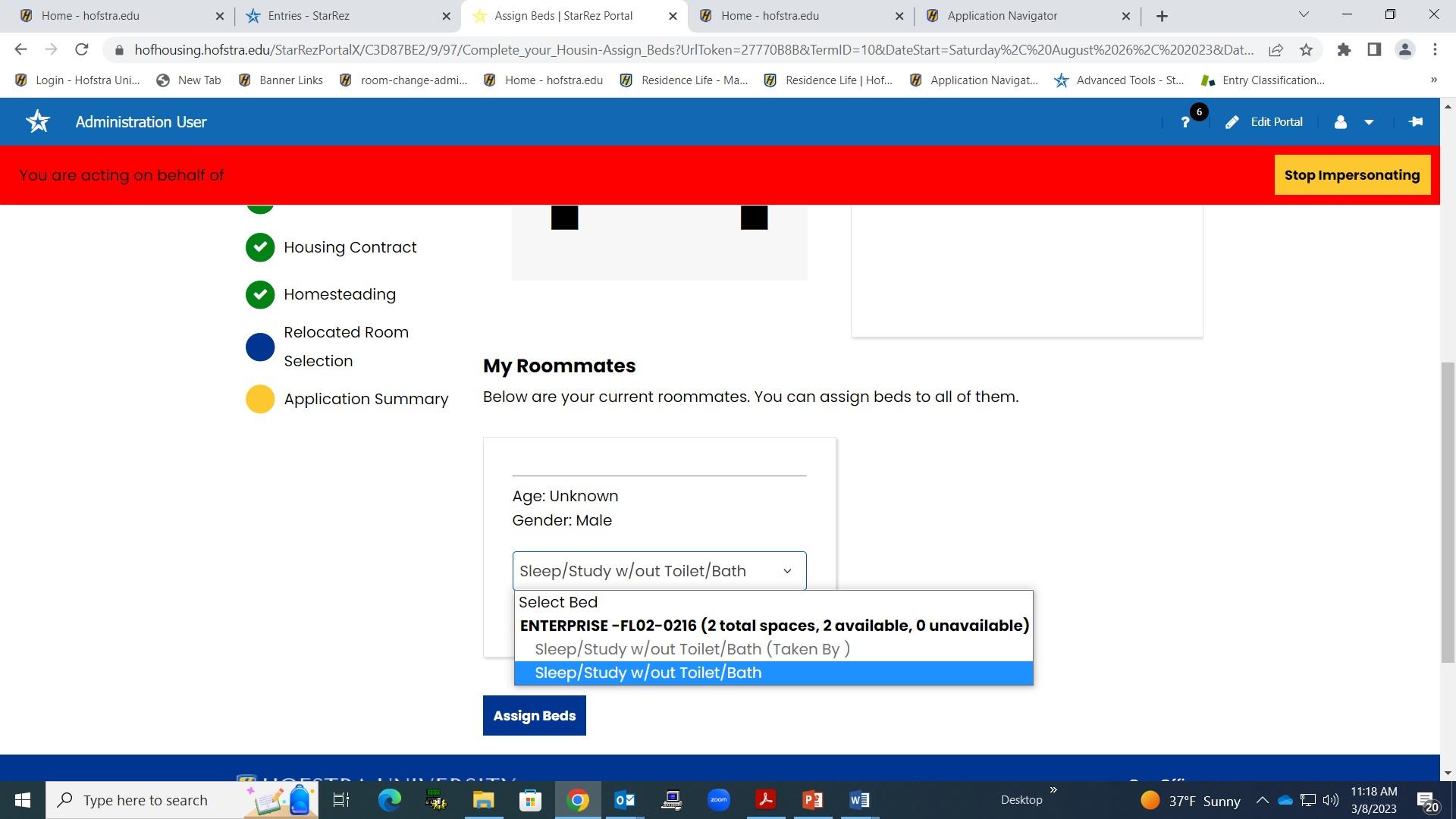
Task: Open PowerPoint from the taskbar
Action: (x=812, y=800)
